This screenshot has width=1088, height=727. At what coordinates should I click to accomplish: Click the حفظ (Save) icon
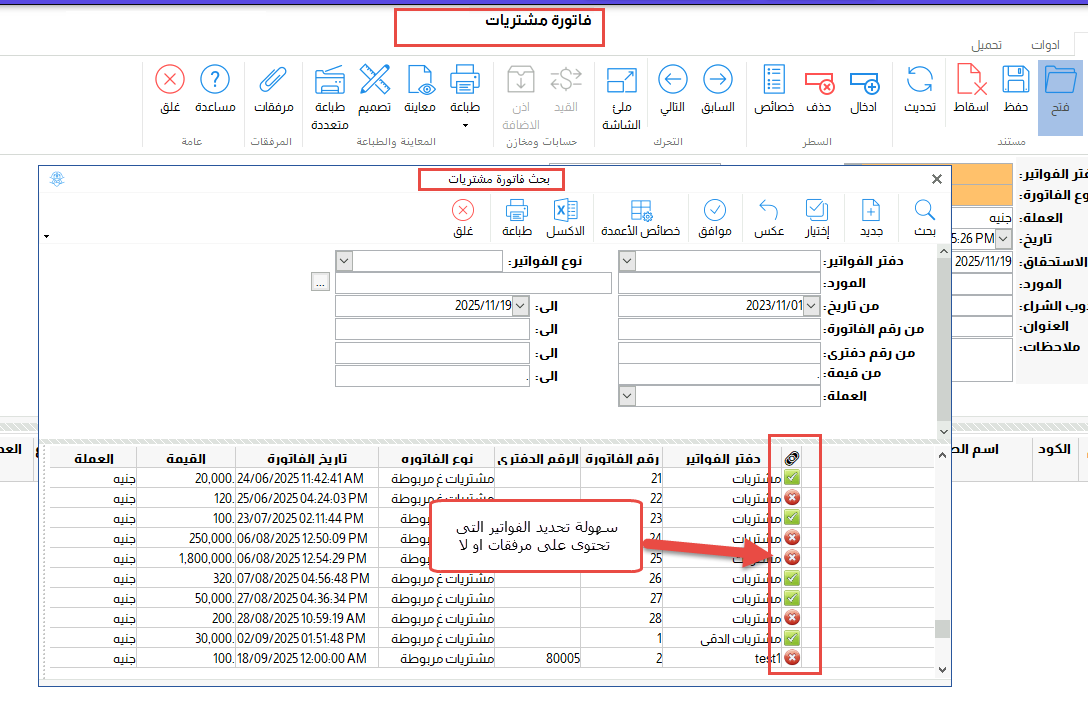pyautogui.click(x=1016, y=87)
